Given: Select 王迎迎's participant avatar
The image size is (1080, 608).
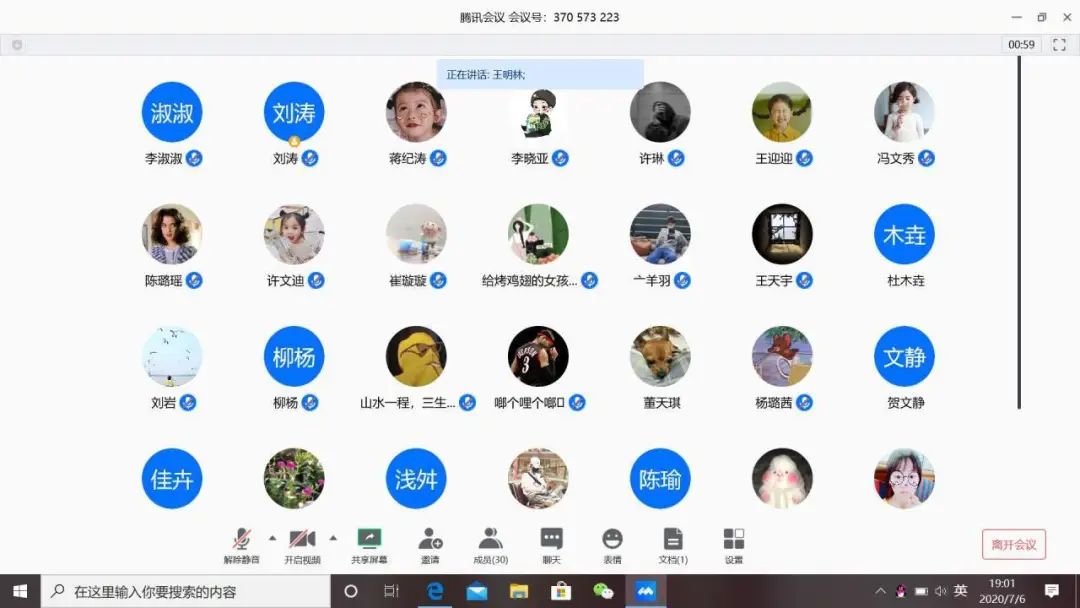Looking at the screenshot, I should [782, 112].
